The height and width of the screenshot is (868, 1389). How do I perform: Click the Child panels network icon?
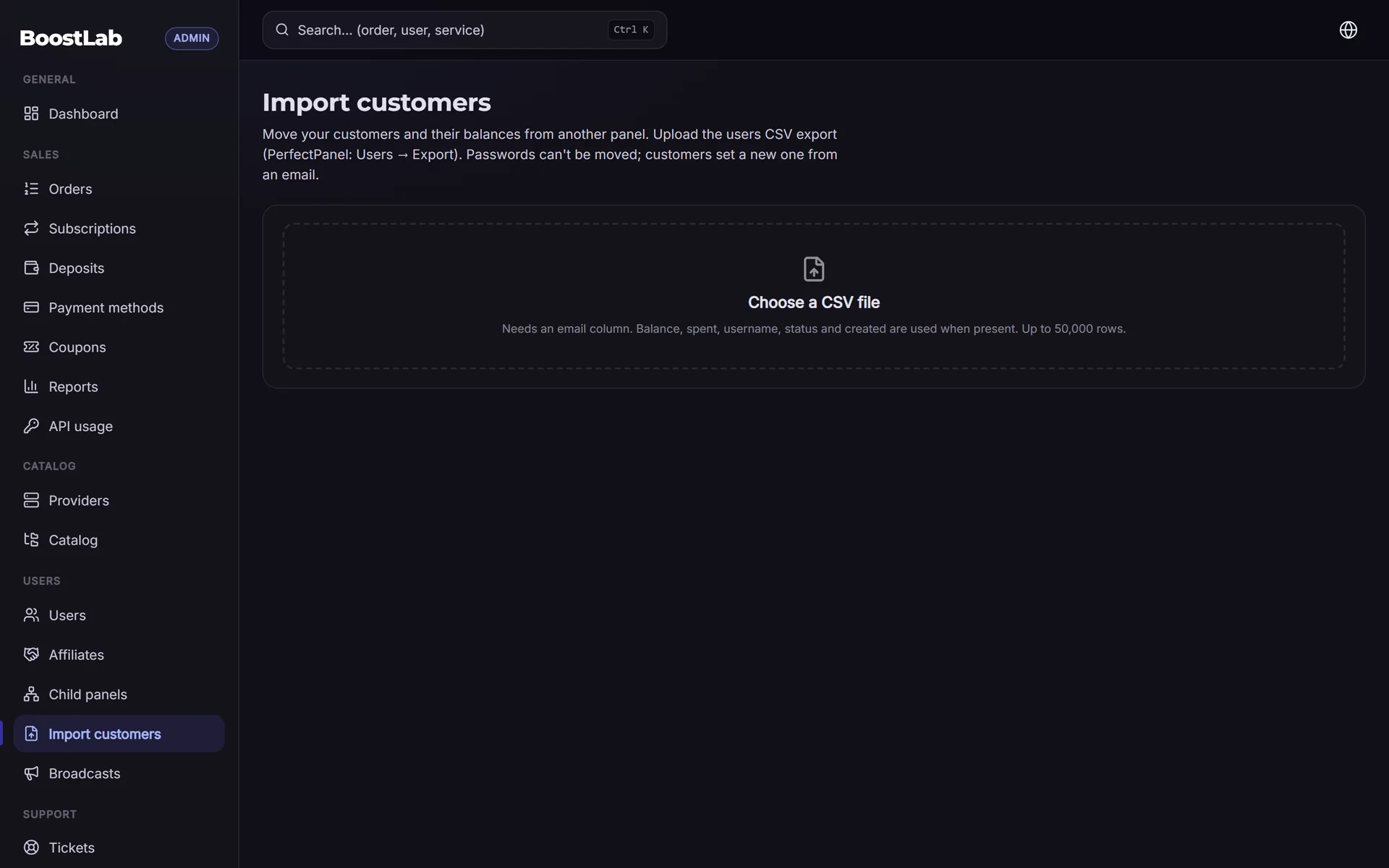point(31,694)
